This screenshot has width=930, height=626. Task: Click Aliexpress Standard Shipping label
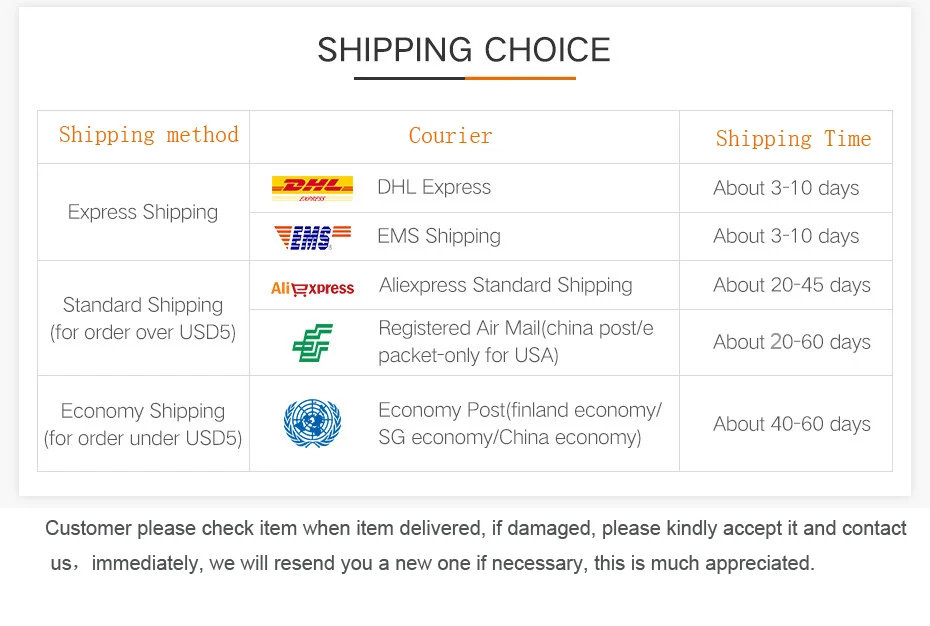tap(505, 285)
